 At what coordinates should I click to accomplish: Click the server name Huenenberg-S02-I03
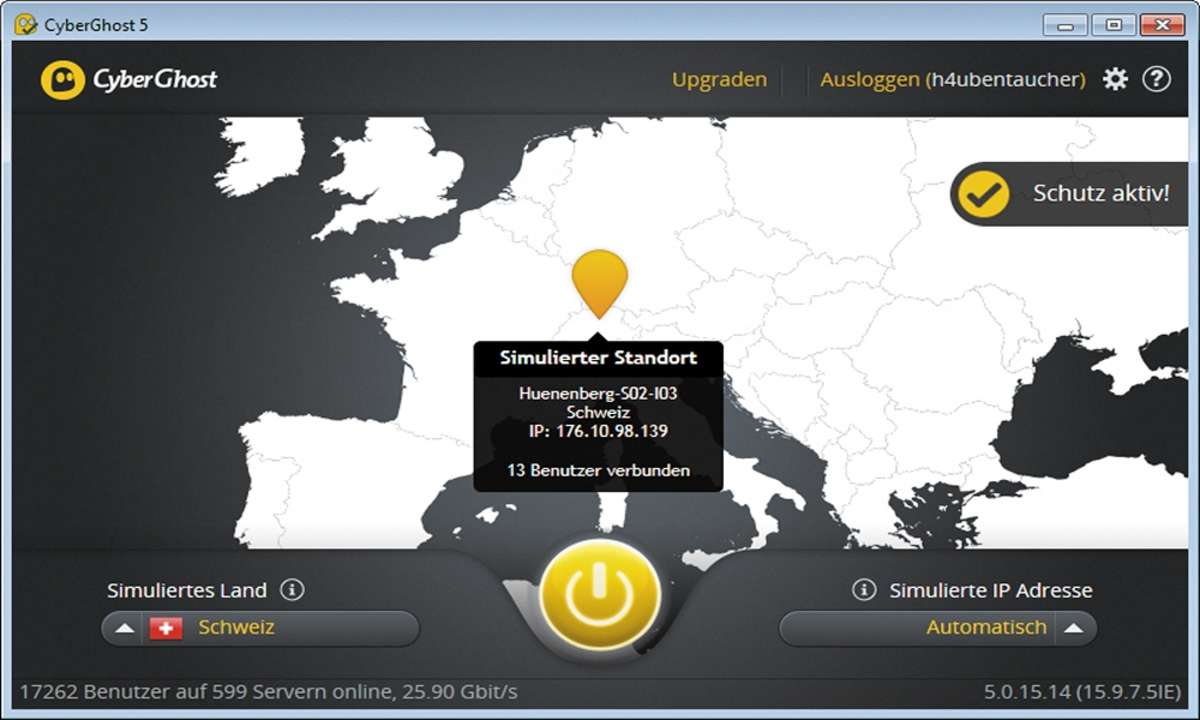coord(598,393)
